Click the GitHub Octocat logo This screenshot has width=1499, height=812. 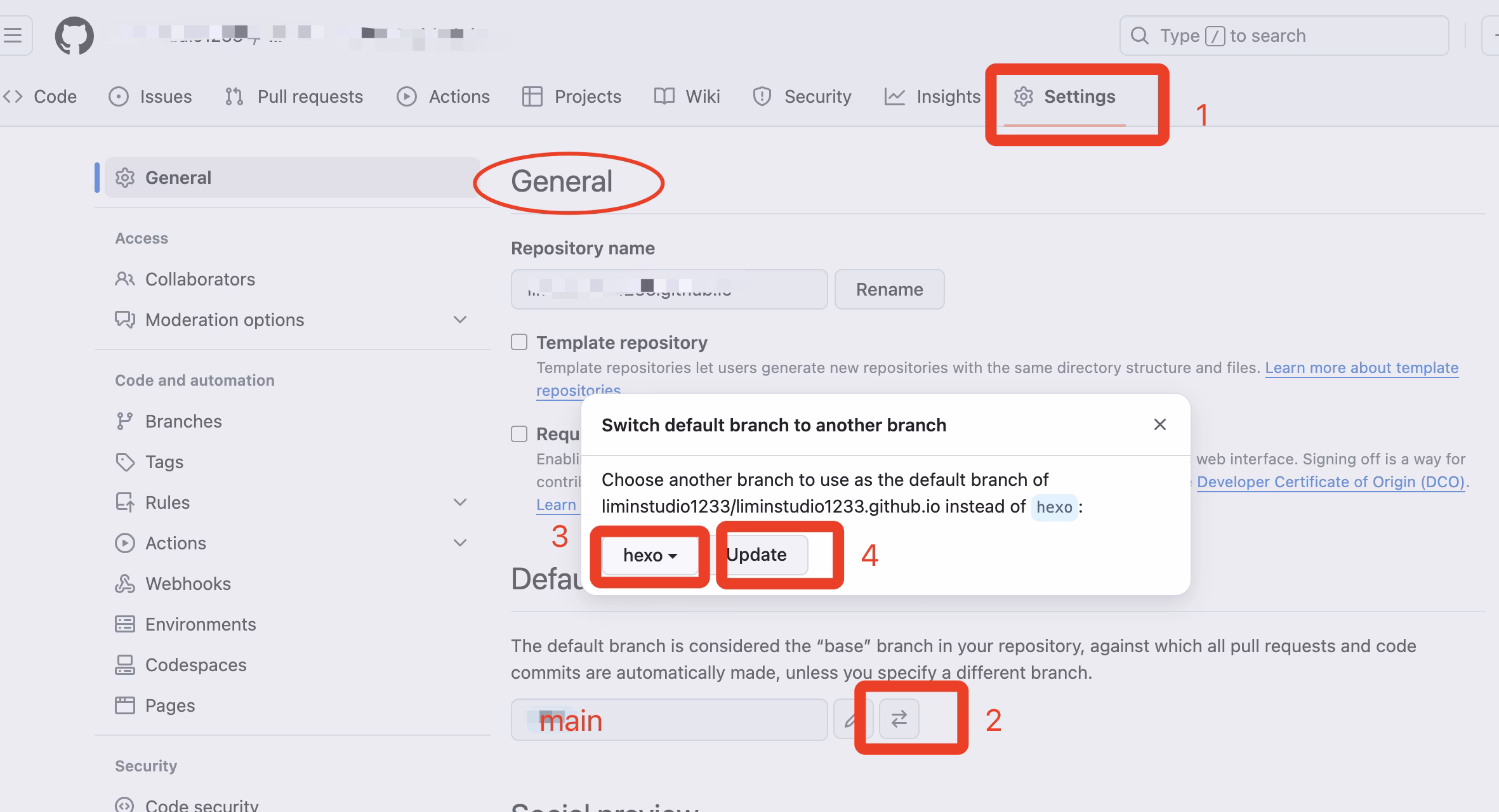click(x=74, y=36)
